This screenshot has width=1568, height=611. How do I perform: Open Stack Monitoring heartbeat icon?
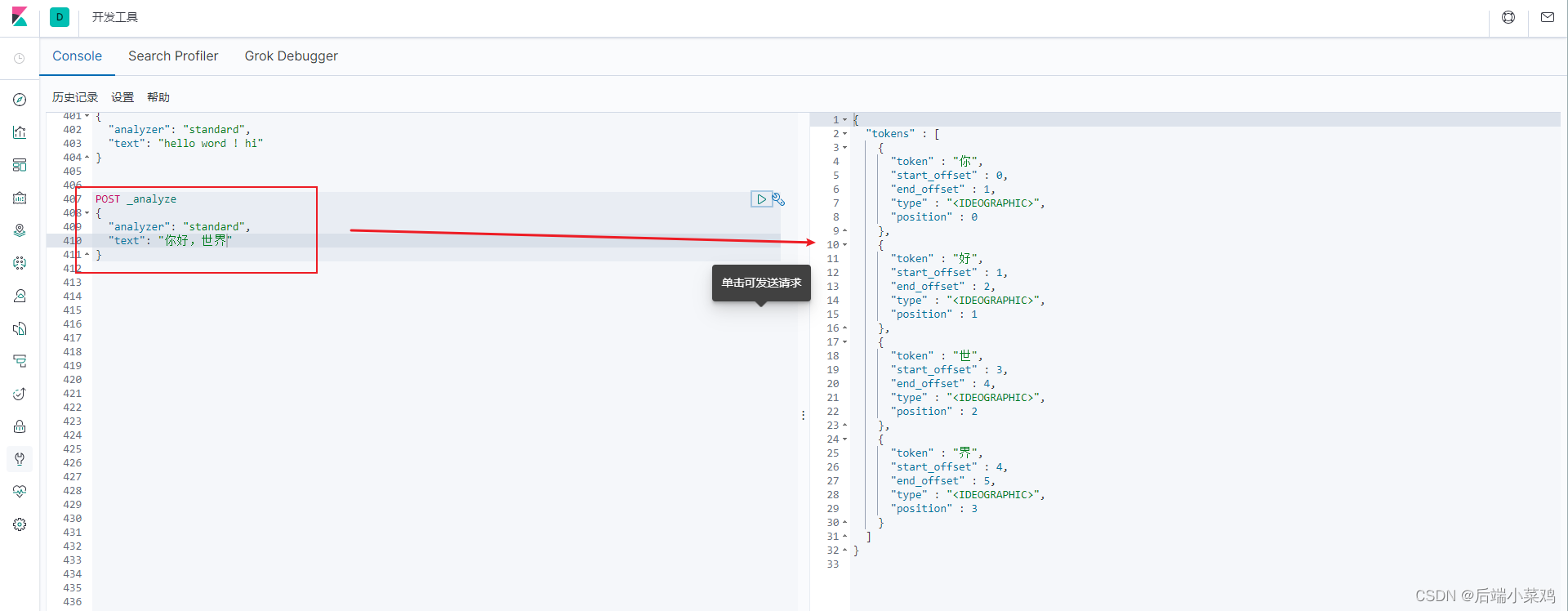click(x=20, y=492)
